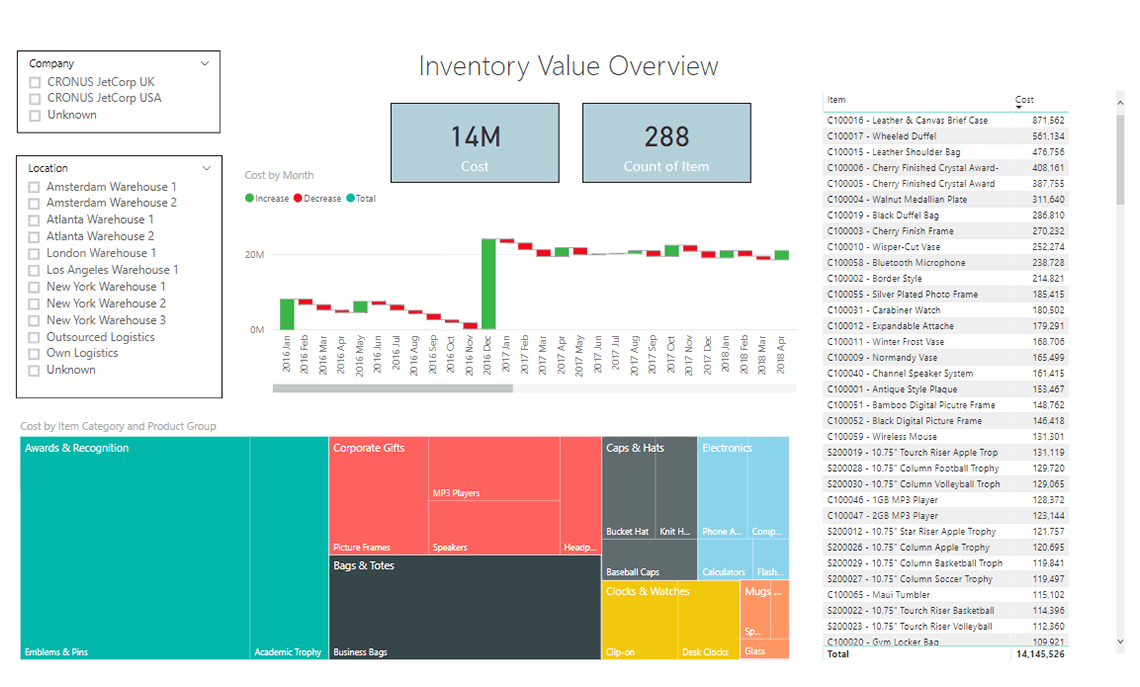Toggle Atlanta Warehouse 1 checkbox
The image size is (1140, 687).
[33, 220]
